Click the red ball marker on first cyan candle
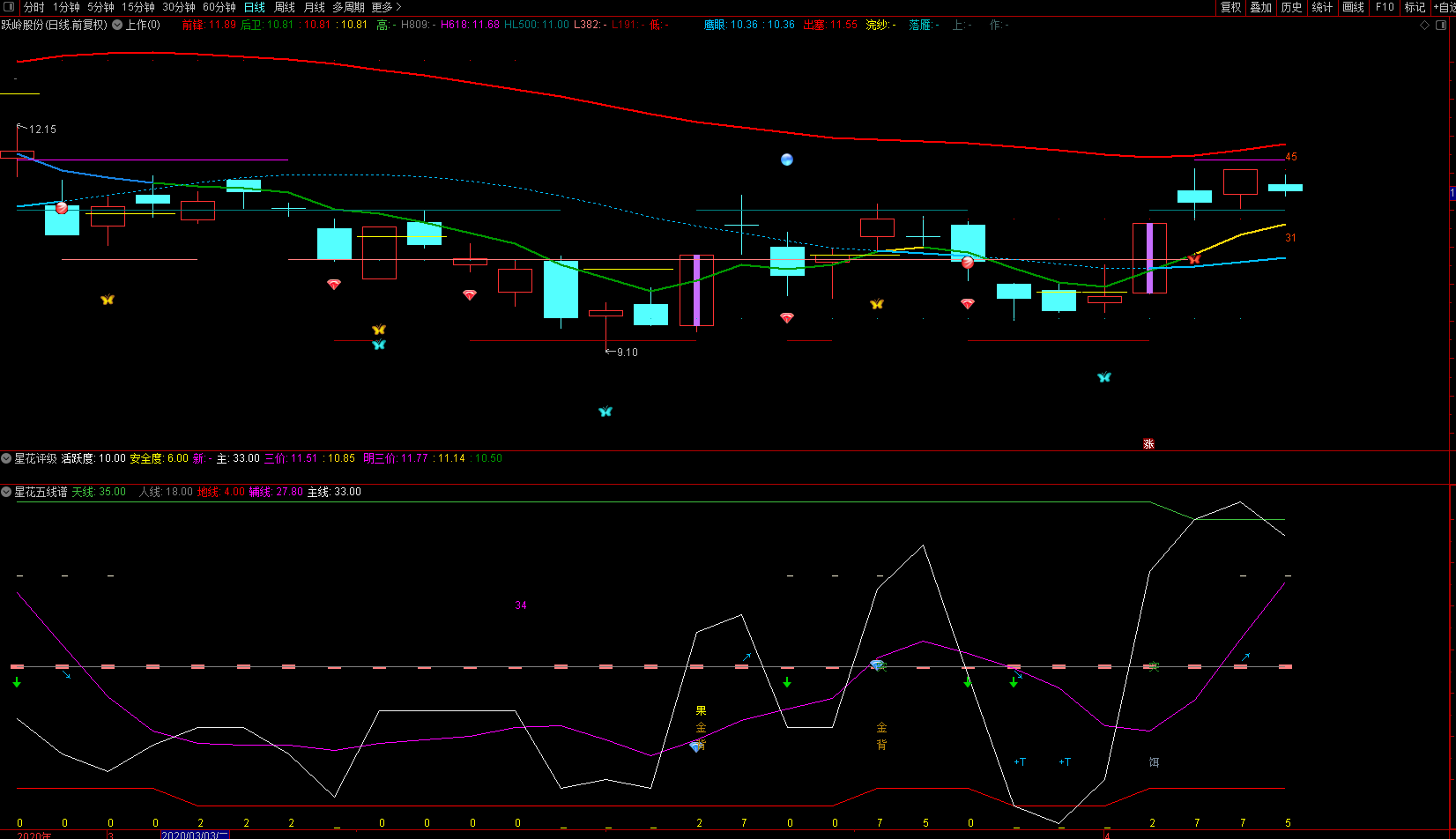This screenshot has height=839, width=1456. point(62,208)
